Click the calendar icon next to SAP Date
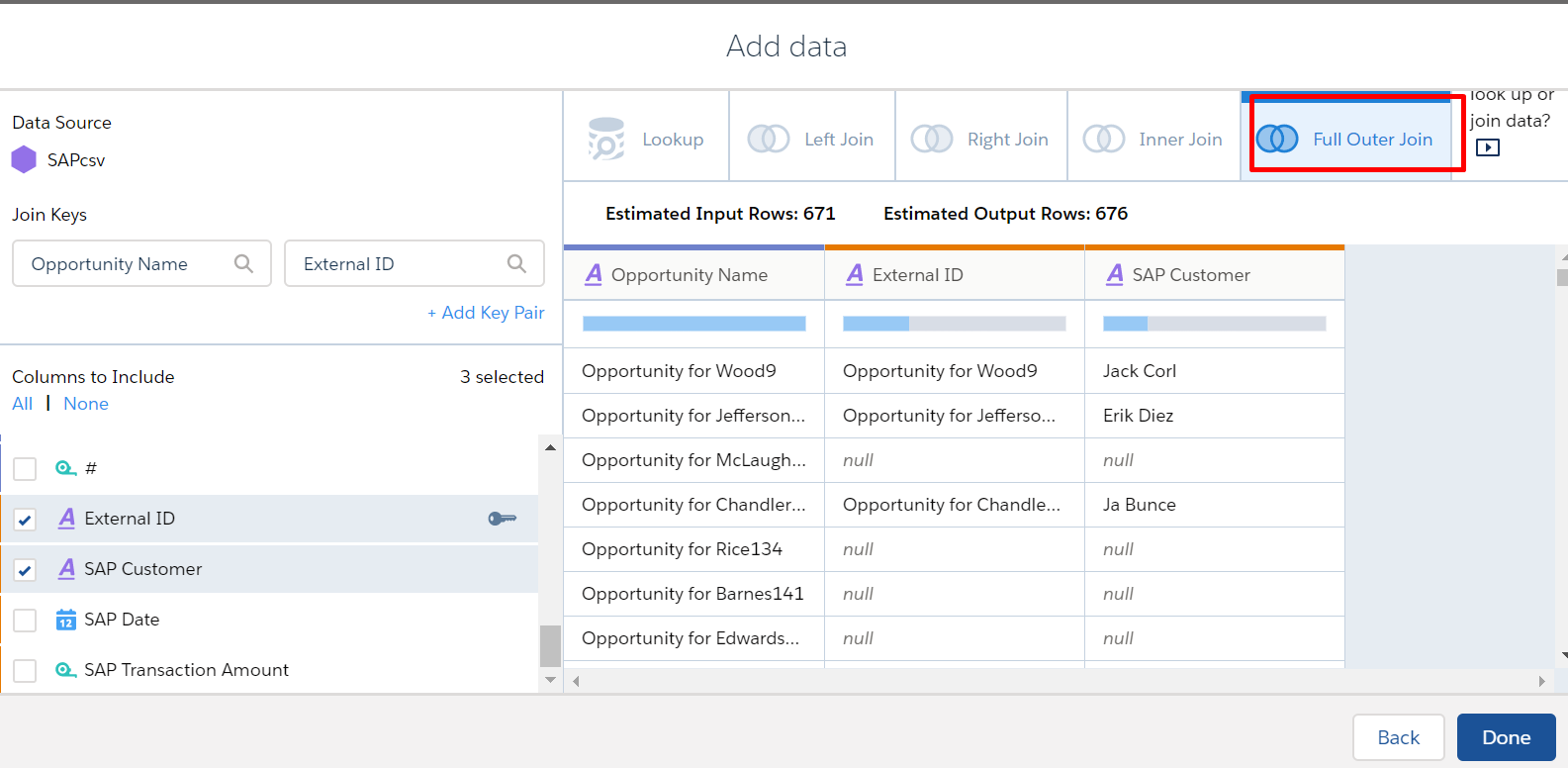 66,620
